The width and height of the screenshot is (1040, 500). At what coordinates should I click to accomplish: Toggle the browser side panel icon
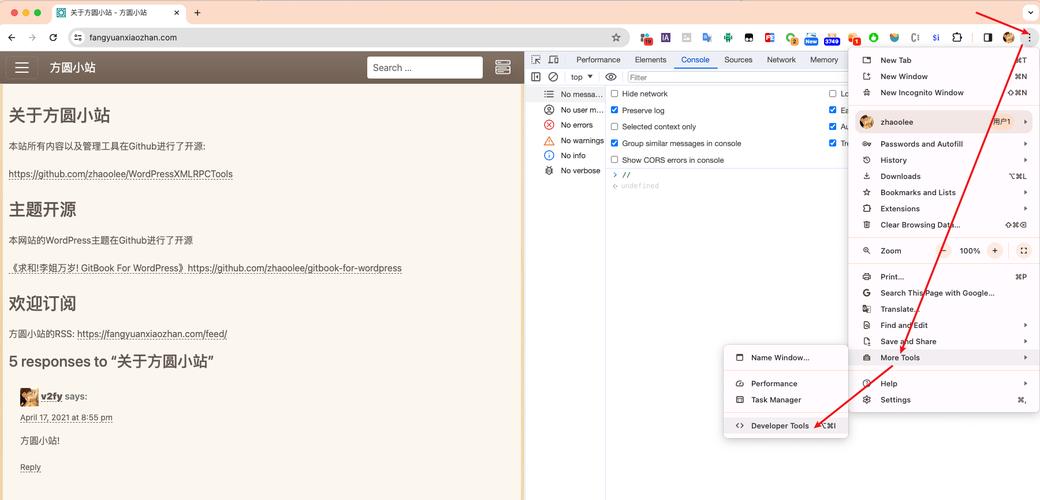tap(988, 38)
